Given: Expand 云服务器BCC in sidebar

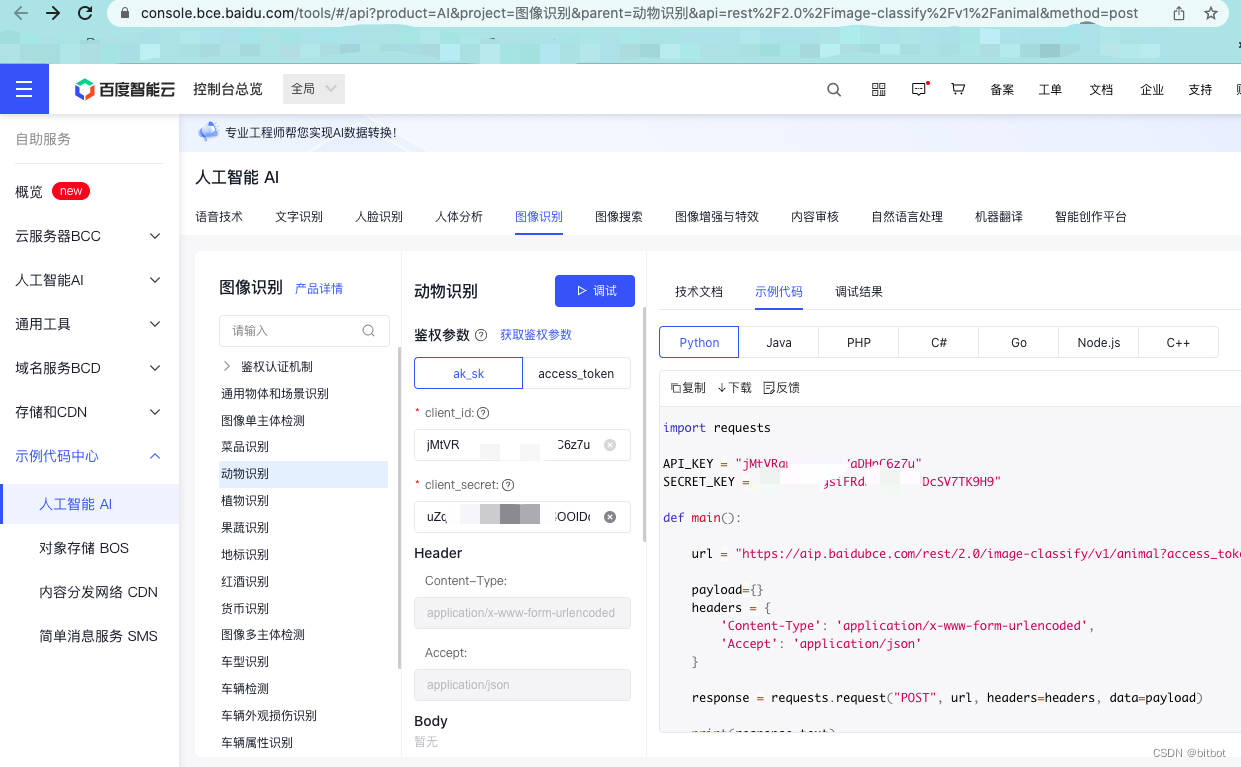Looking at the screenshot, I should pos(88,236).
